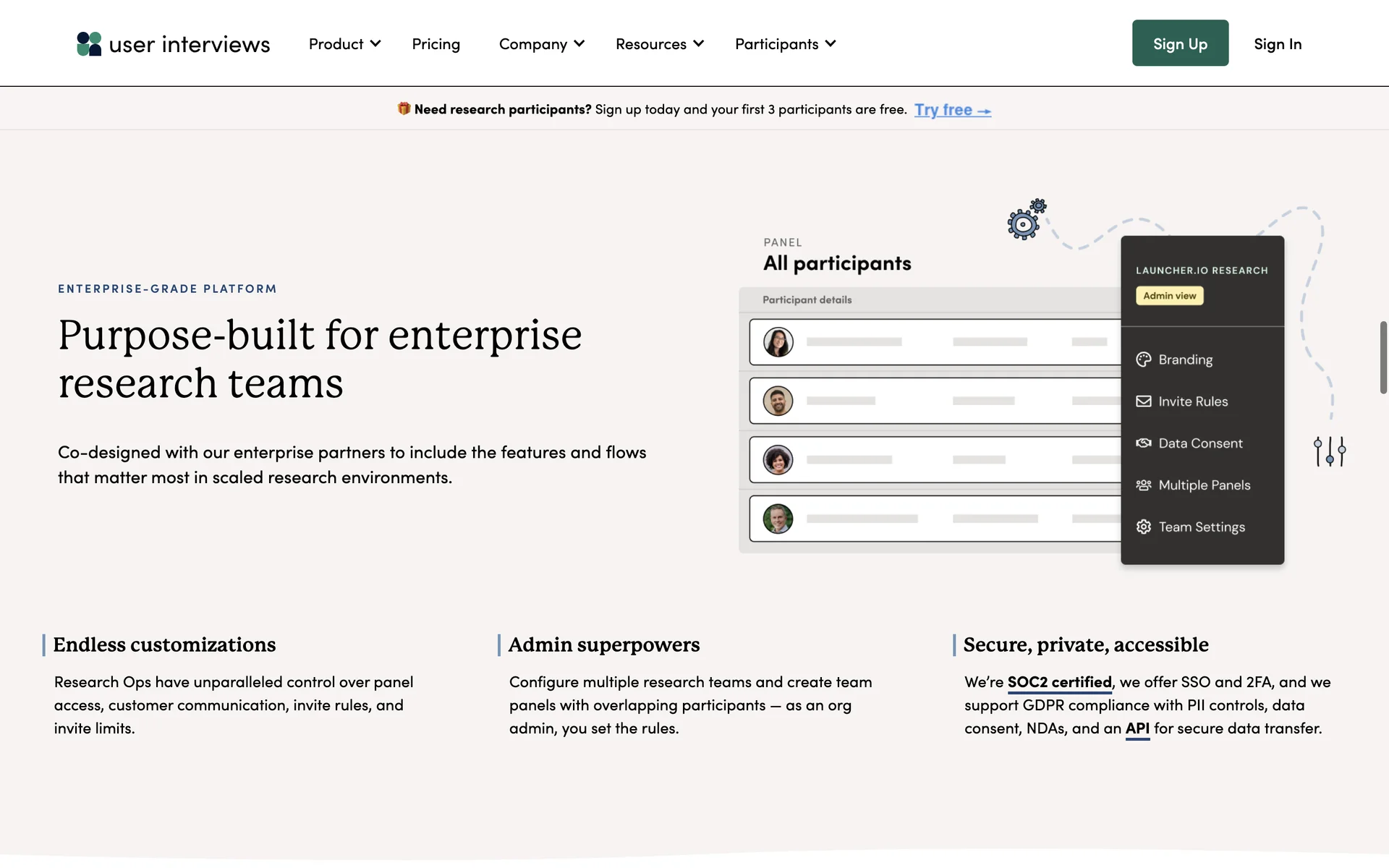The width and height of the screenshot is (1389, 868).
Task: Open the Participants dropdown menu
Action: click(785, 44)
